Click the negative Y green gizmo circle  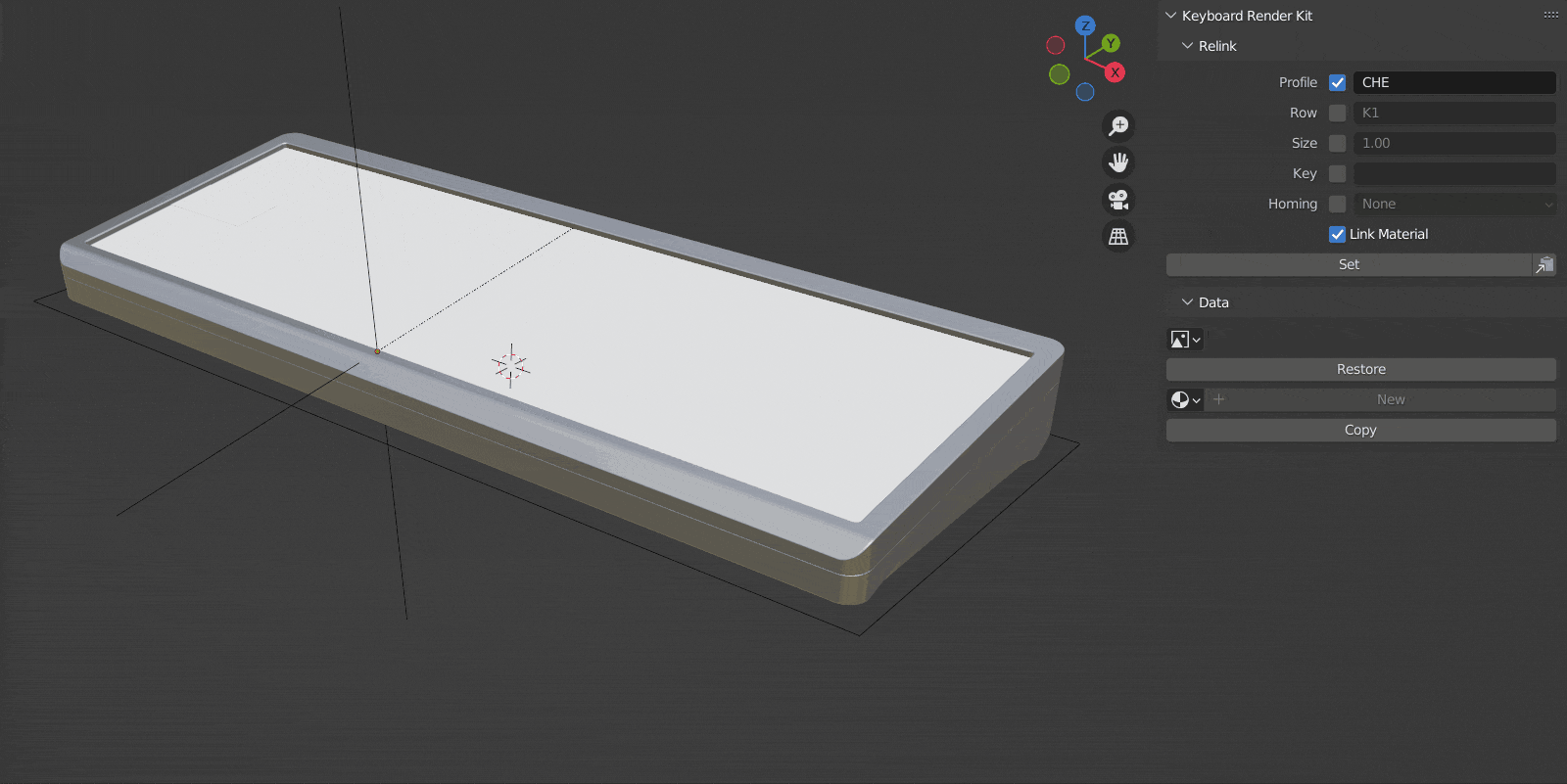[x=1060, y=74]
